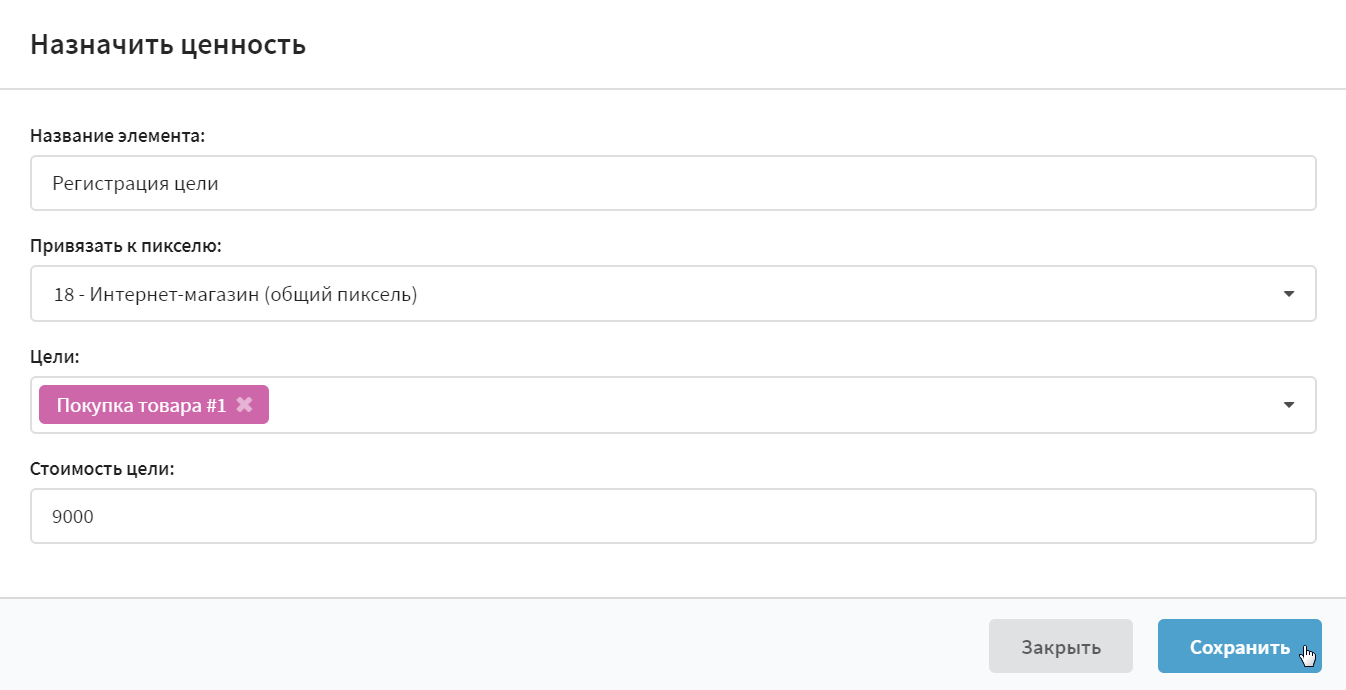Click the Привязать к пикселю: label
1346x690 pixels.
point(125,246)
